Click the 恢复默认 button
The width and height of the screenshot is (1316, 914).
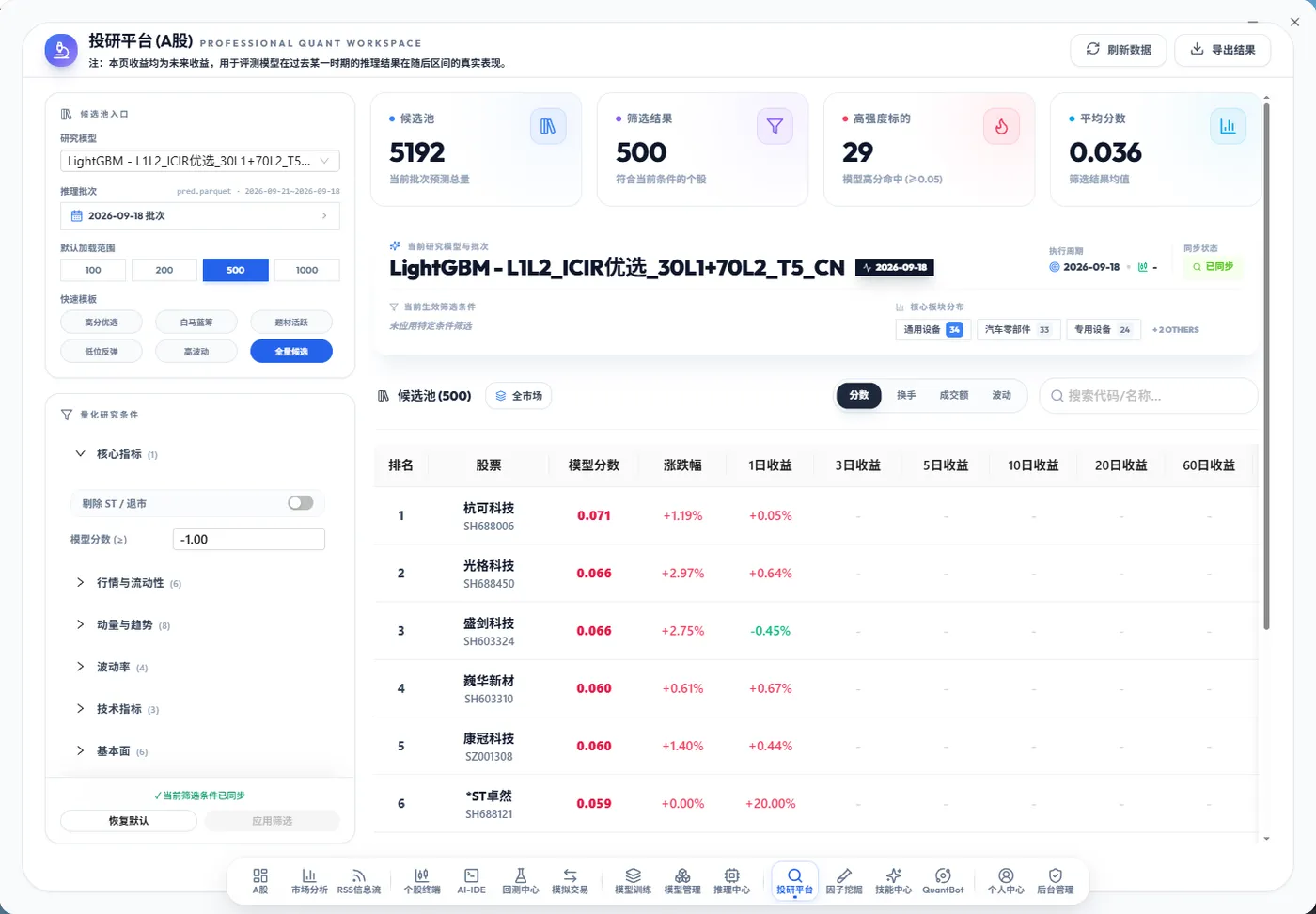coord(129,821)
